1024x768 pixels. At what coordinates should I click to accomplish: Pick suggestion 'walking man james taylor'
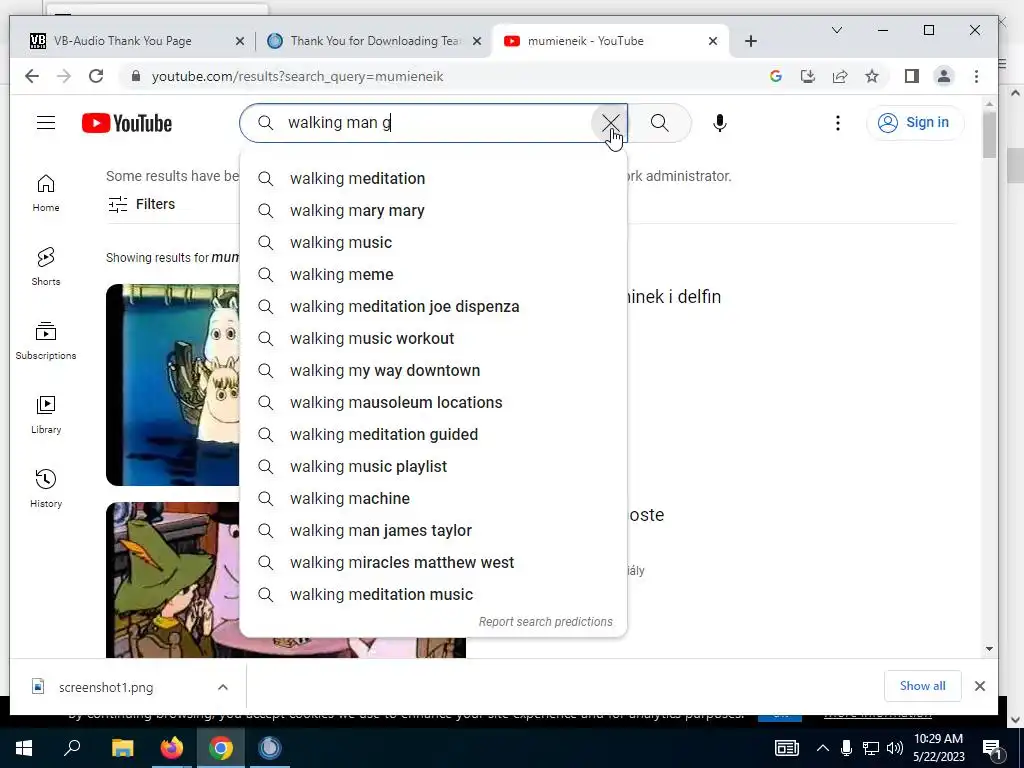[x=434, y=530]
